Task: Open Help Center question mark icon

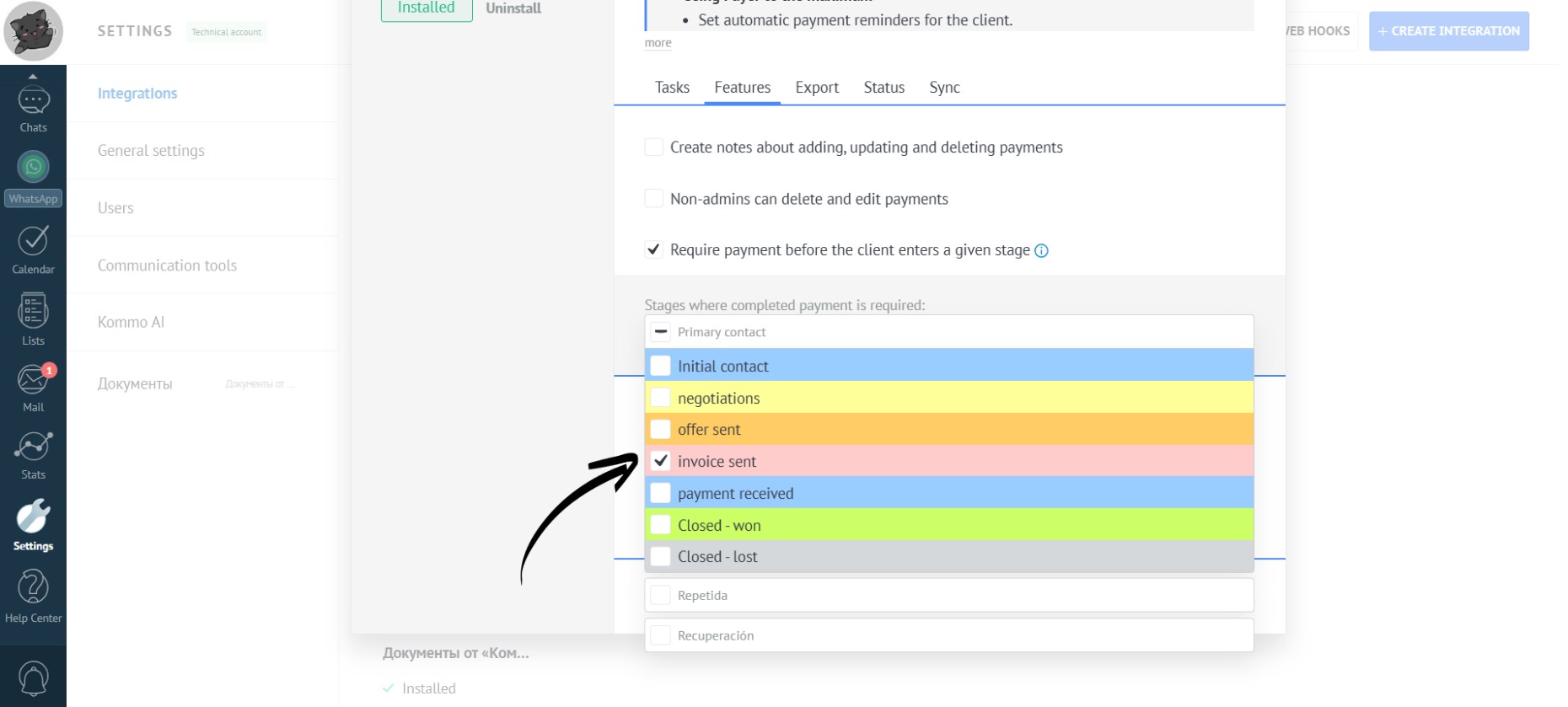Action: [33, 588]
